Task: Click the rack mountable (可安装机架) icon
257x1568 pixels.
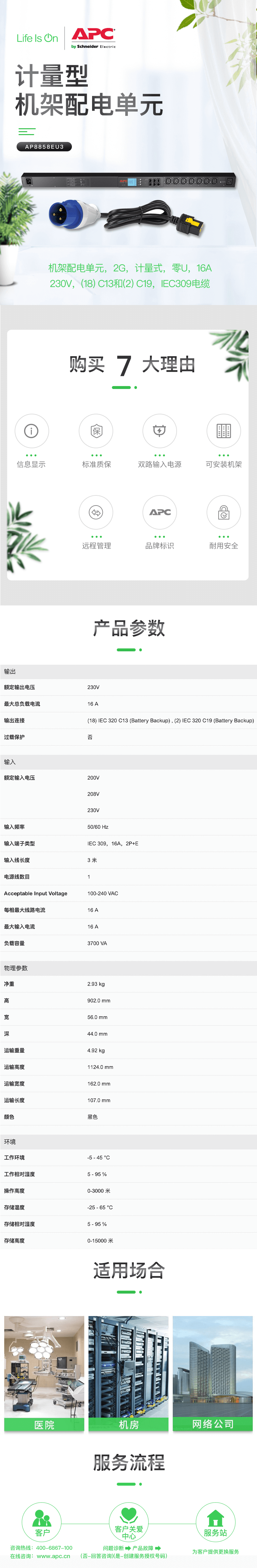Action: 223,431
